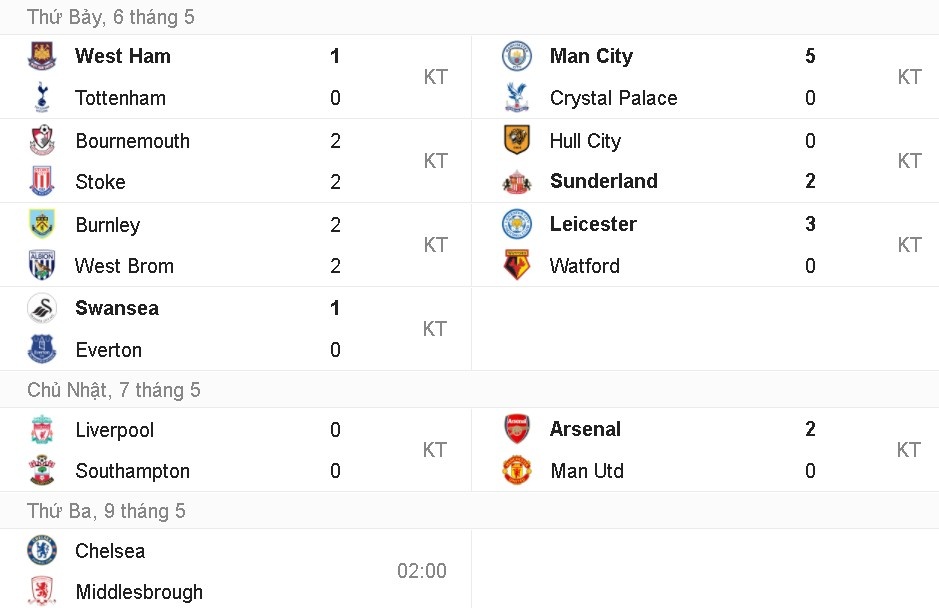Click the Chelsea club crest
This screenshot has height=608, width=939.
(x=42, y=551)
